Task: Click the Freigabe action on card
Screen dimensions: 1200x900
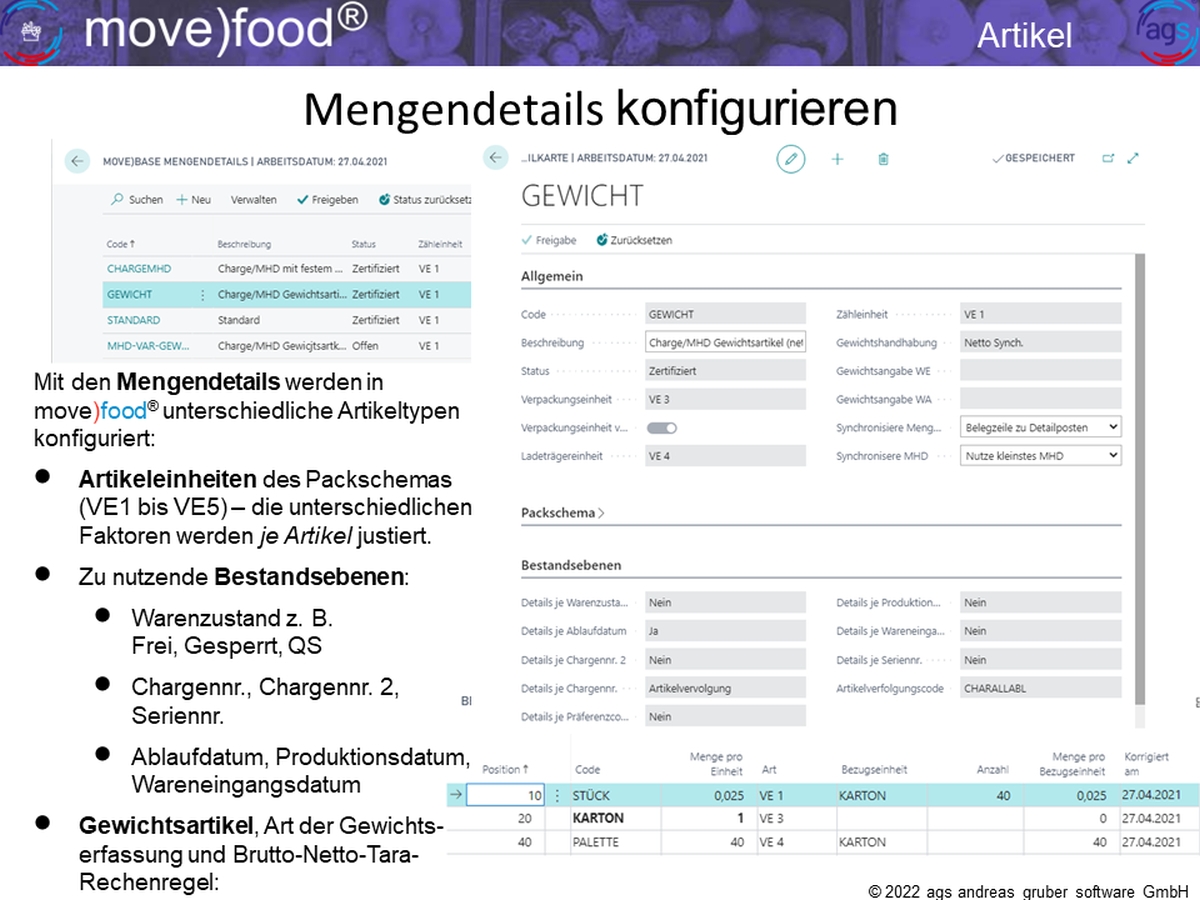Action: pos(549,240)
